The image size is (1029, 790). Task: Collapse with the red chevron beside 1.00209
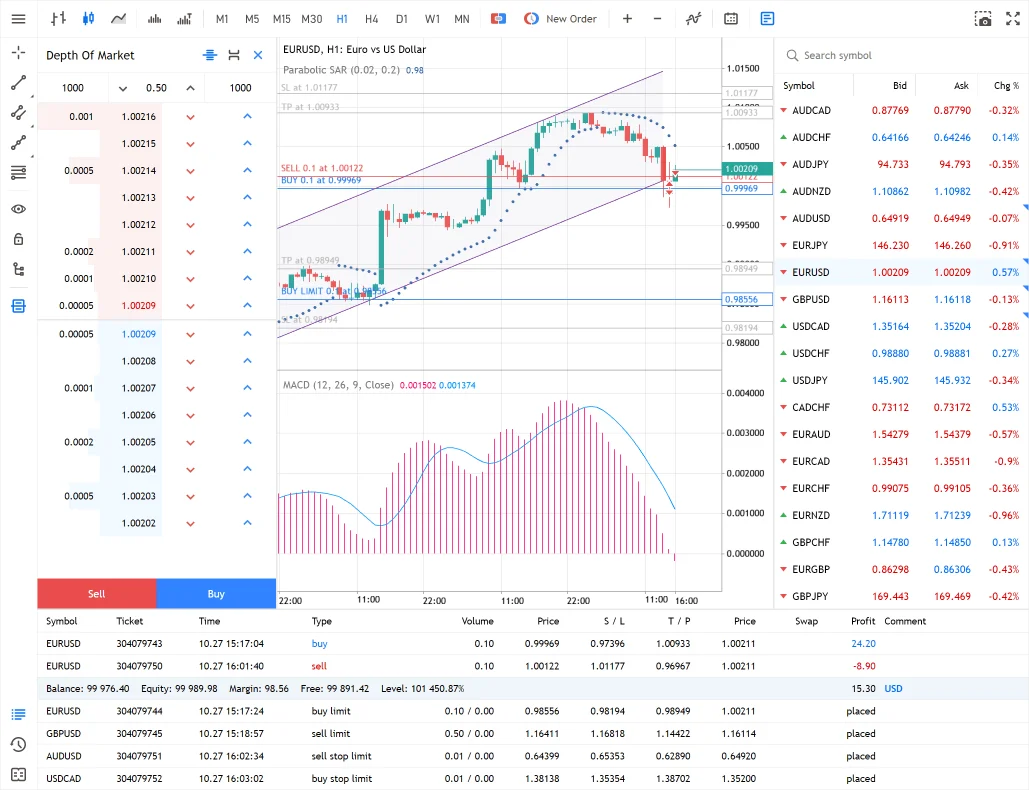[189, 306]
